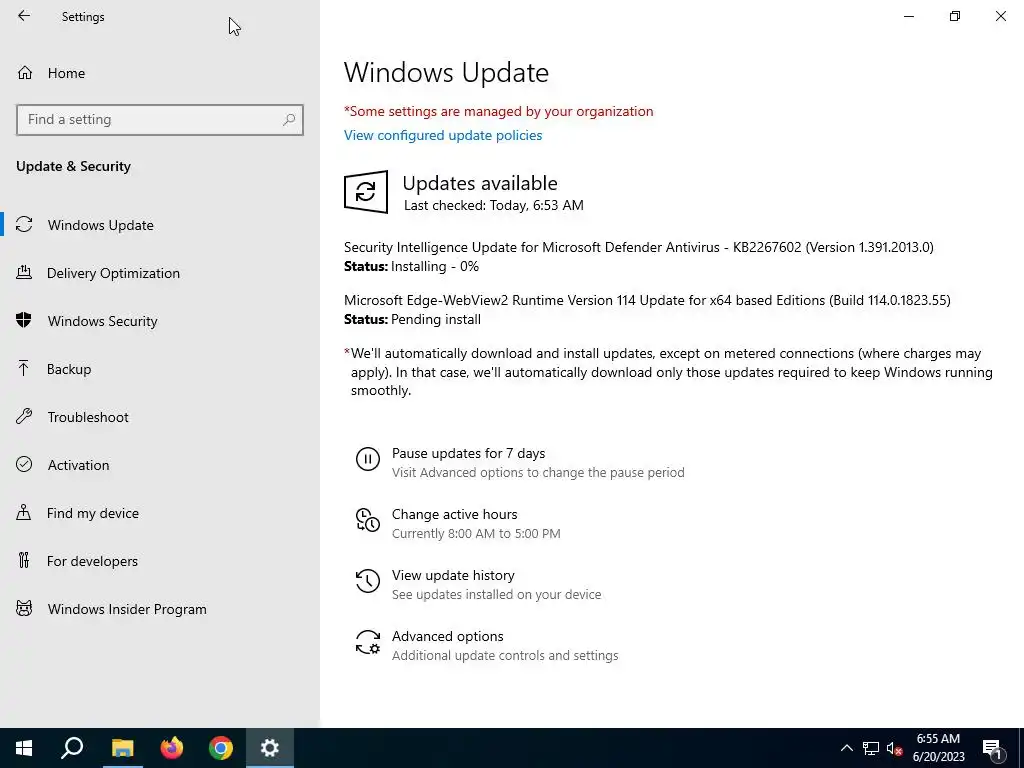Click Change active hours

point(455,514)
